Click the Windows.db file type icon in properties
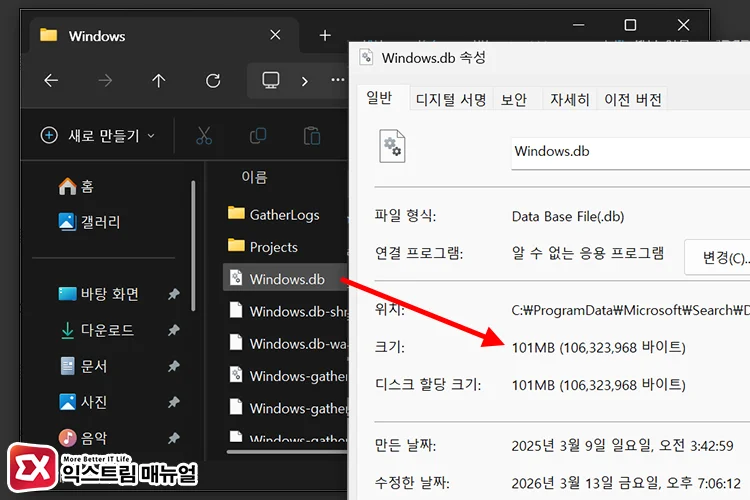The image size is (750, 500). tap(392, 146)
